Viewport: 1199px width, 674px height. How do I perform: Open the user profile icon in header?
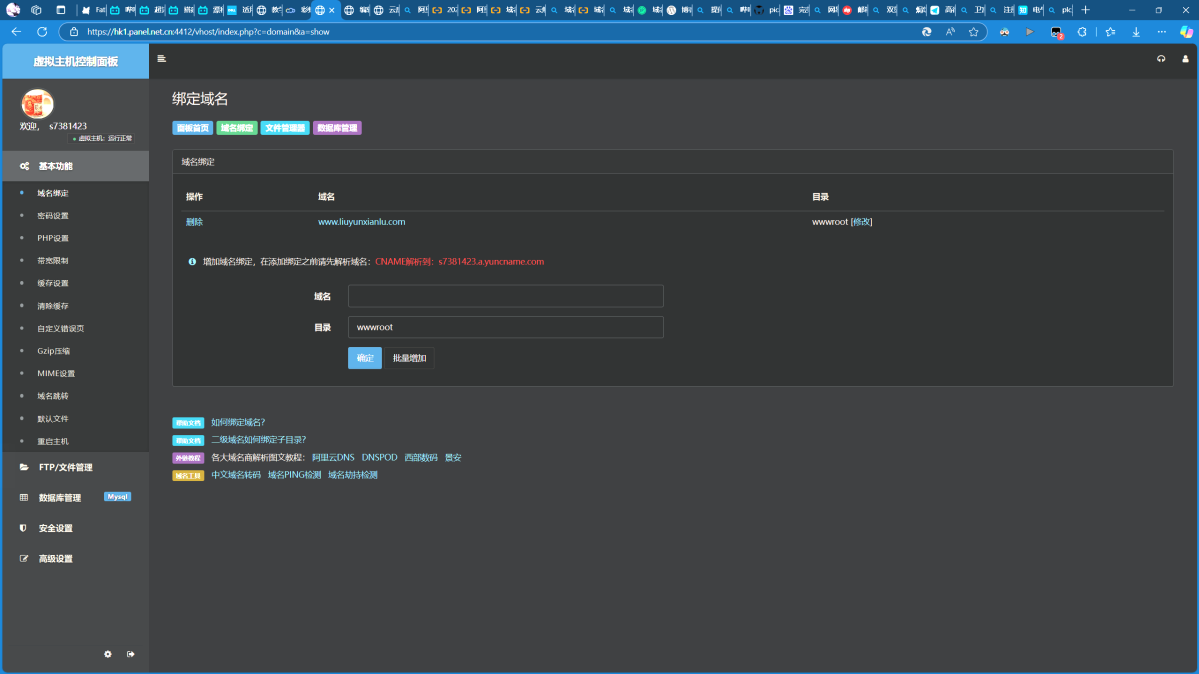coord(1185,59)
